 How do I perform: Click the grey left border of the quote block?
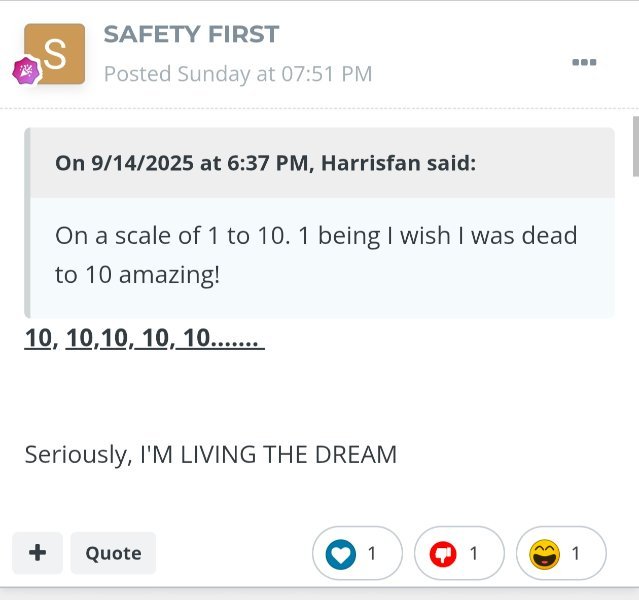pos(27,222)
